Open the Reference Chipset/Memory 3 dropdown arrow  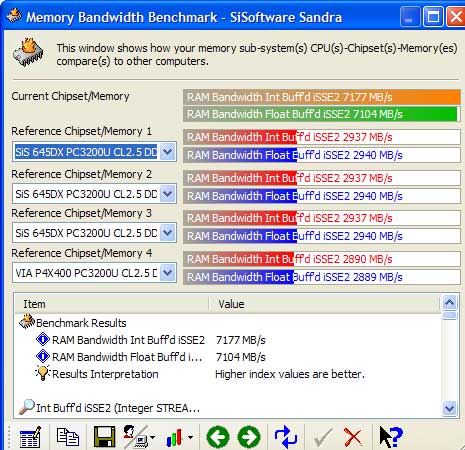pos(168,233)
